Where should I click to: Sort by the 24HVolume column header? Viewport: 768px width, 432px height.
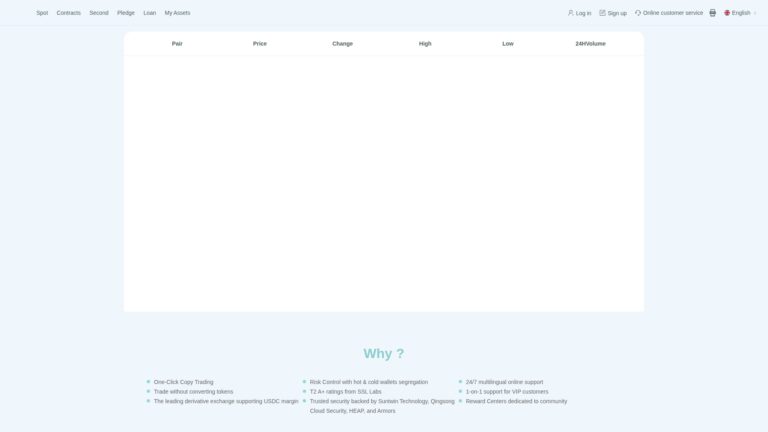pyautogui.click(x=590, y=44)
